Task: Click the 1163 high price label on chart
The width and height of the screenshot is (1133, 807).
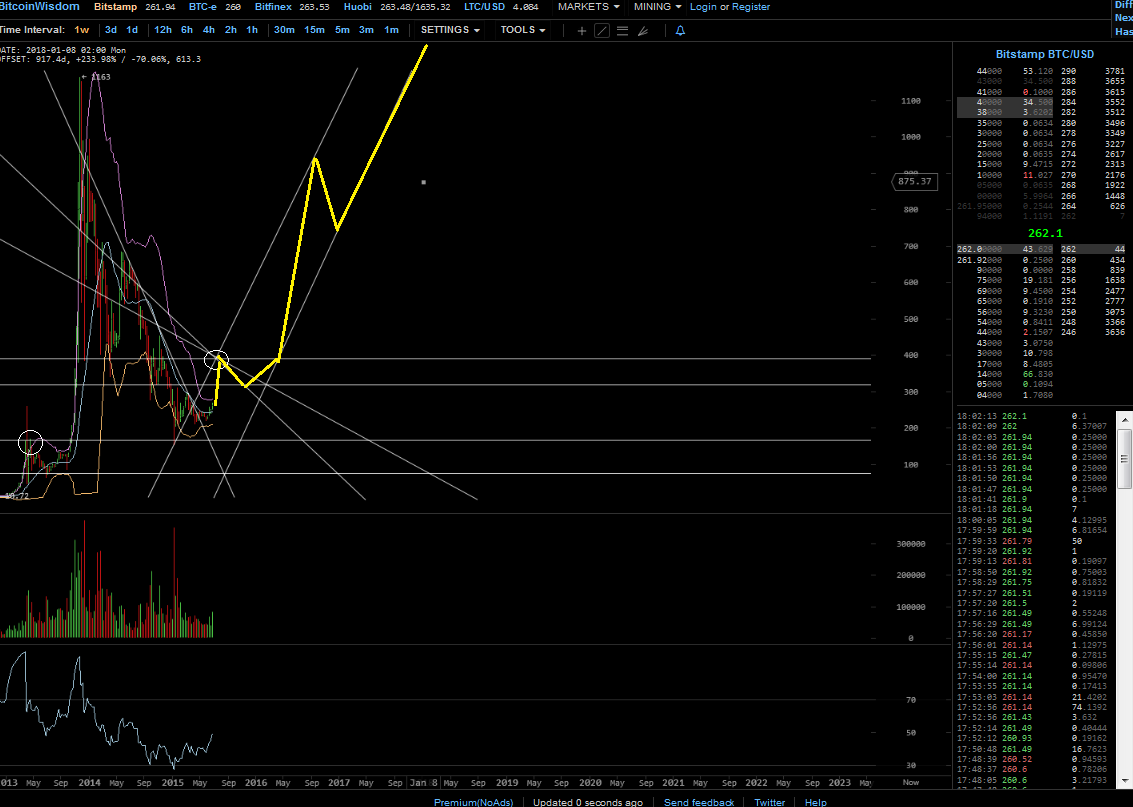Action: coord(96,77)
